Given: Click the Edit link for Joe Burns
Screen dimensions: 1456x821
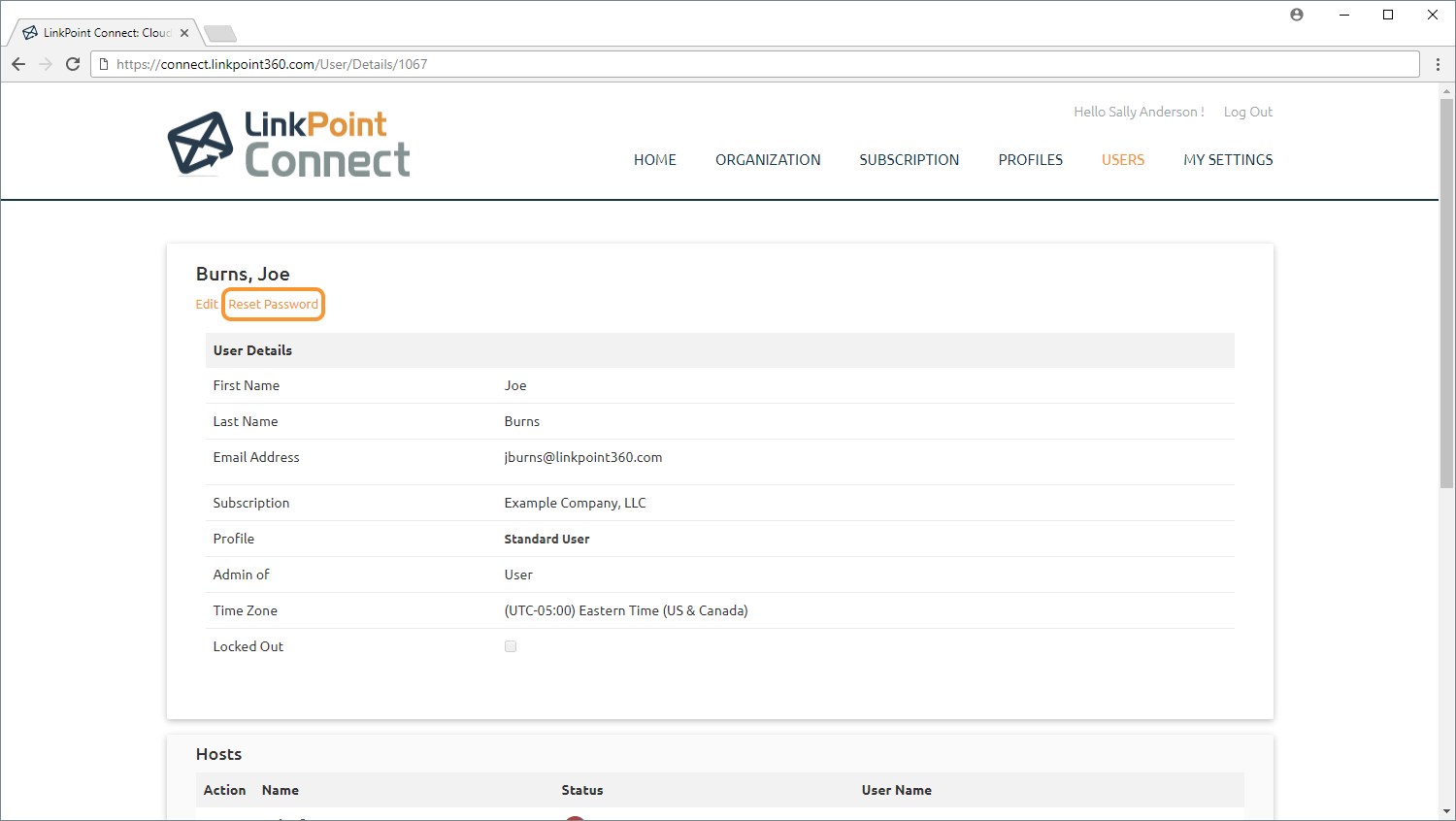Looking at the screenshot, I should tap(207, 304).
